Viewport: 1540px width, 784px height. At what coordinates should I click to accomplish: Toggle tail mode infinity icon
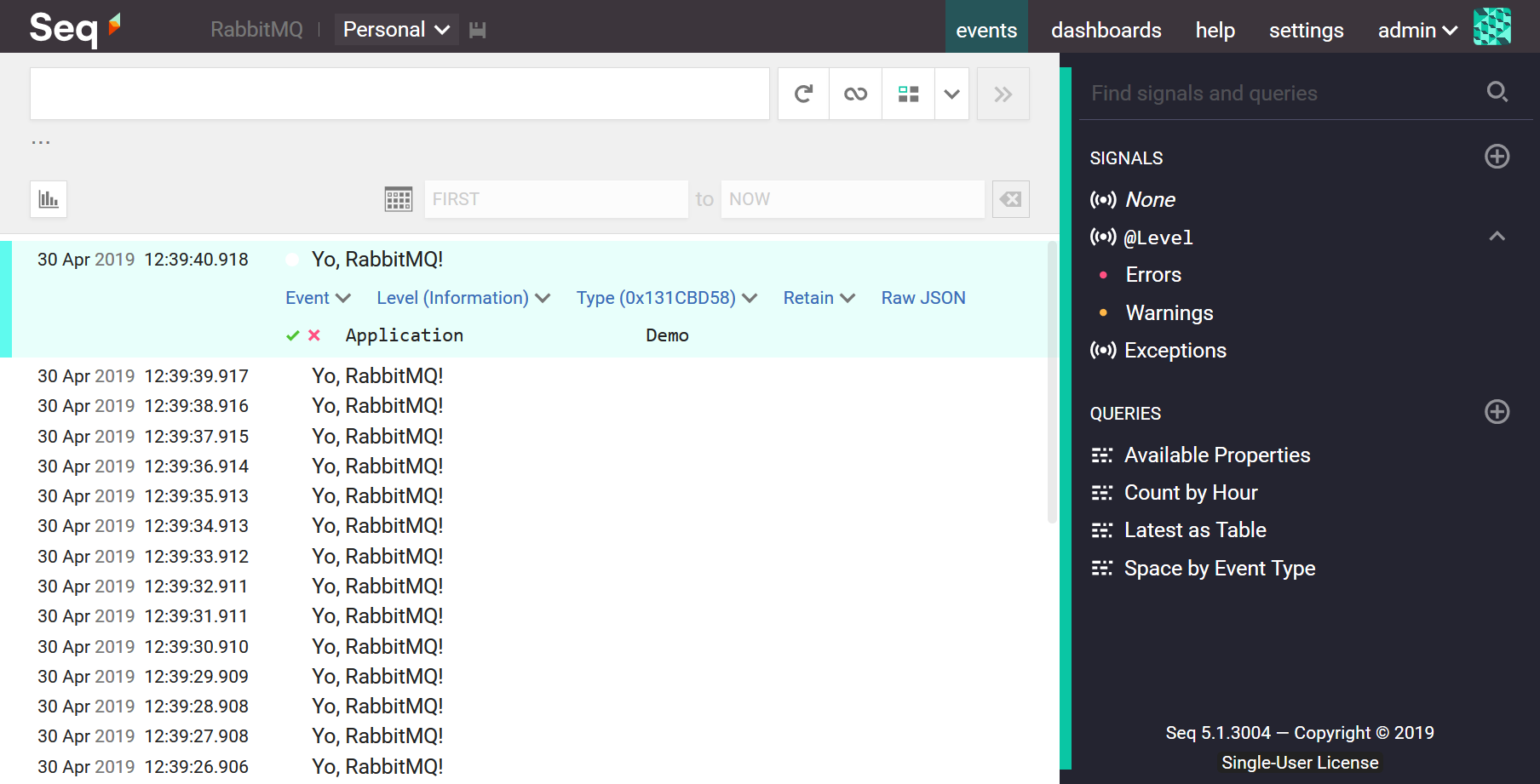855,94
